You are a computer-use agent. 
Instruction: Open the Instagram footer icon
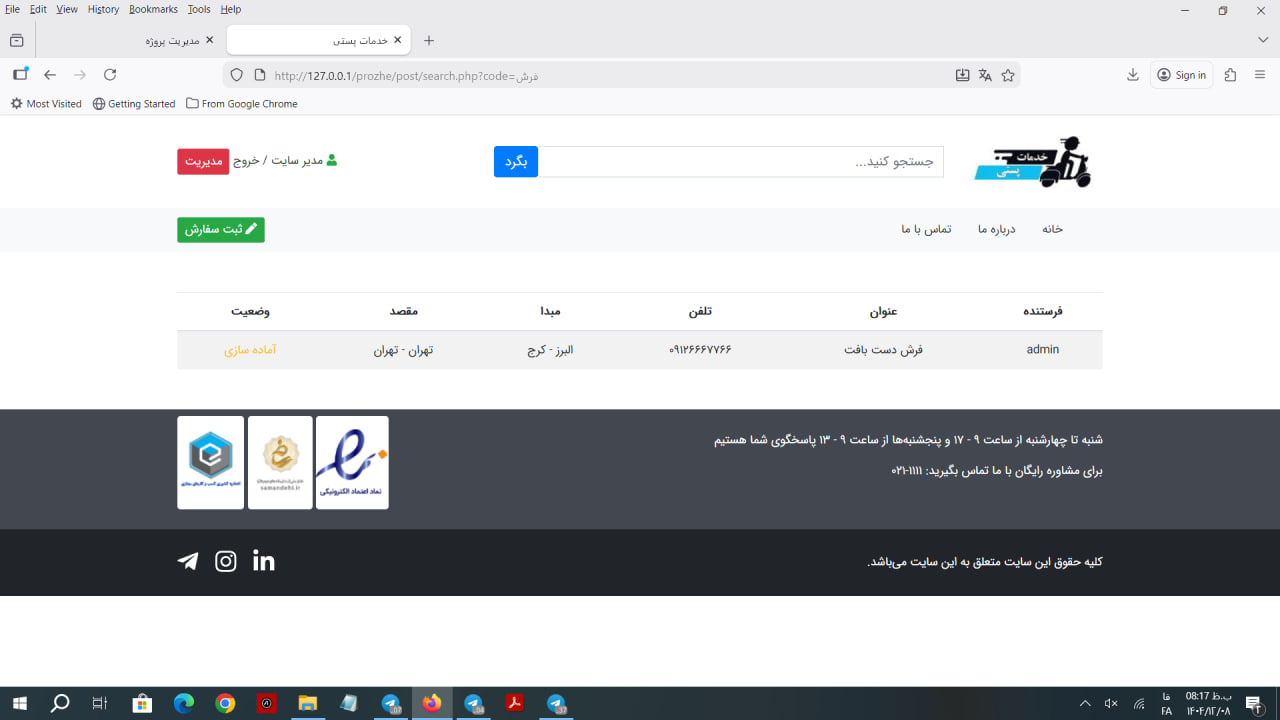coord(226,561)
